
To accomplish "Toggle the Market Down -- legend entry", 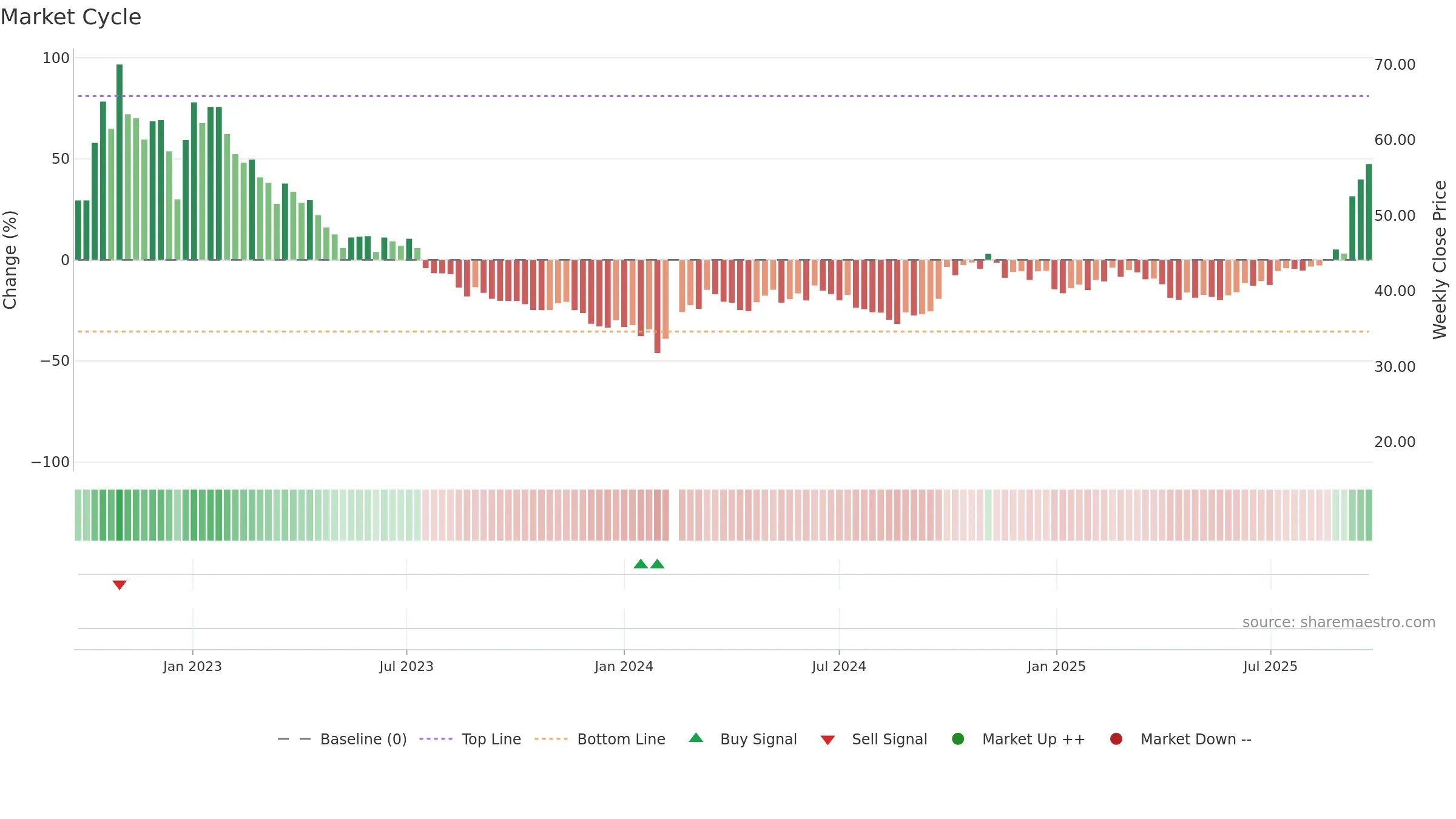I will 1181,739.
